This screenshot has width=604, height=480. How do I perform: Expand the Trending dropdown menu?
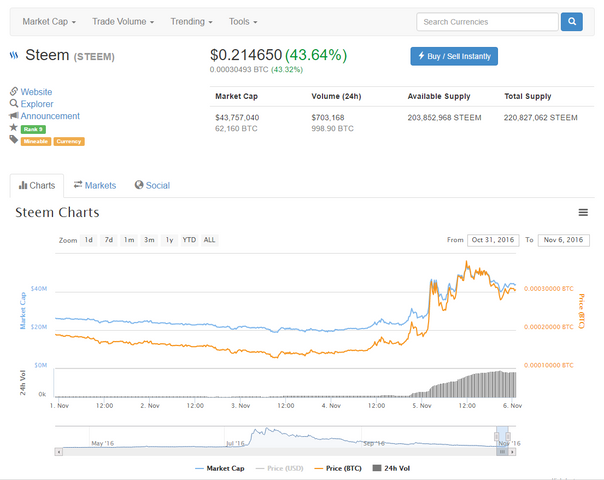(x=191, y=21)
